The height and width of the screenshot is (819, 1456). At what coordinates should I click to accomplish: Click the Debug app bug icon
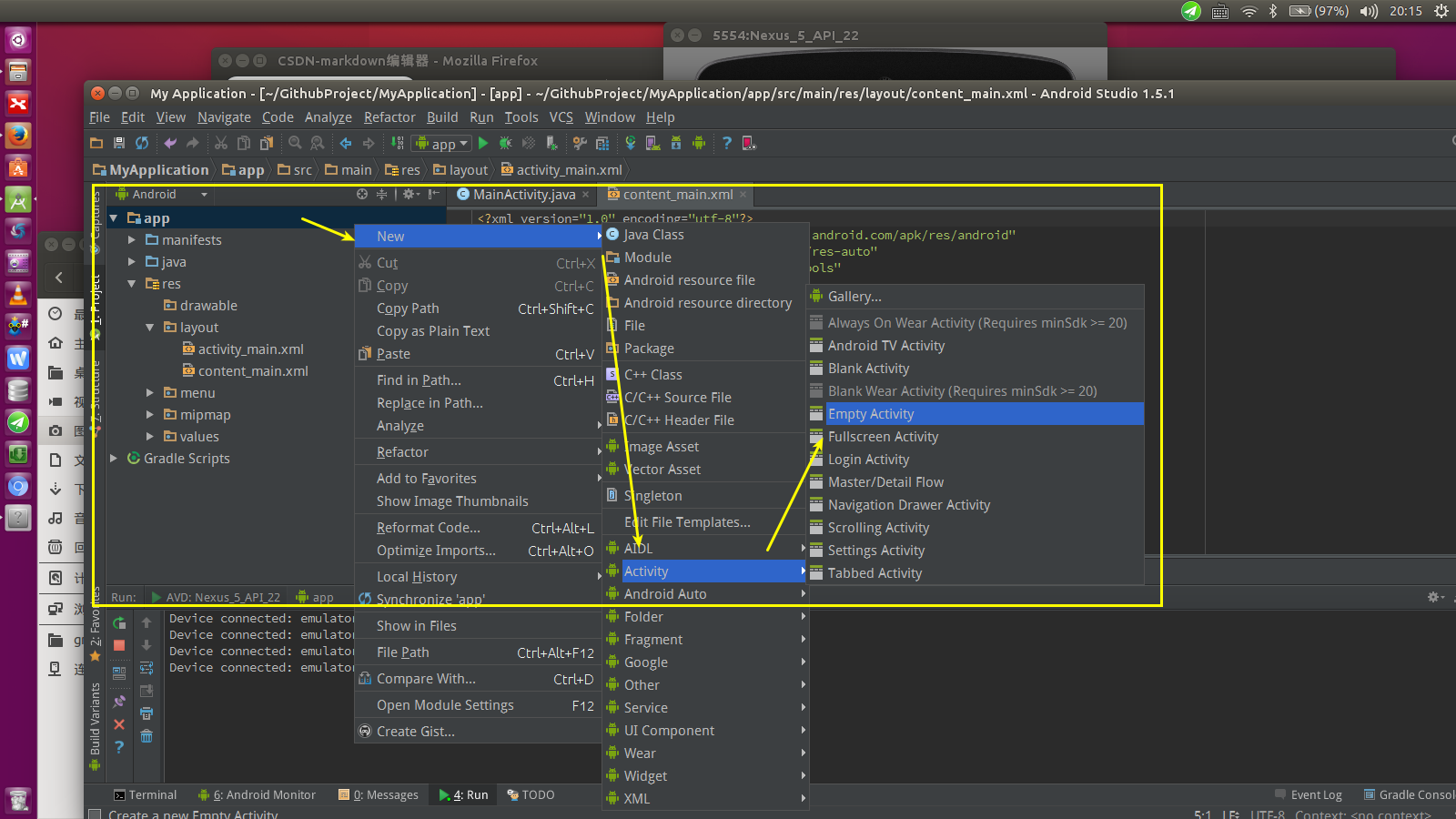pos(506,143)
